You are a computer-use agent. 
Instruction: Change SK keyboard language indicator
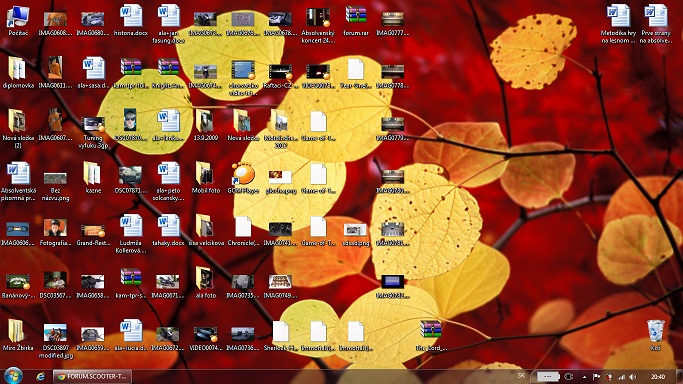point(521,376)
